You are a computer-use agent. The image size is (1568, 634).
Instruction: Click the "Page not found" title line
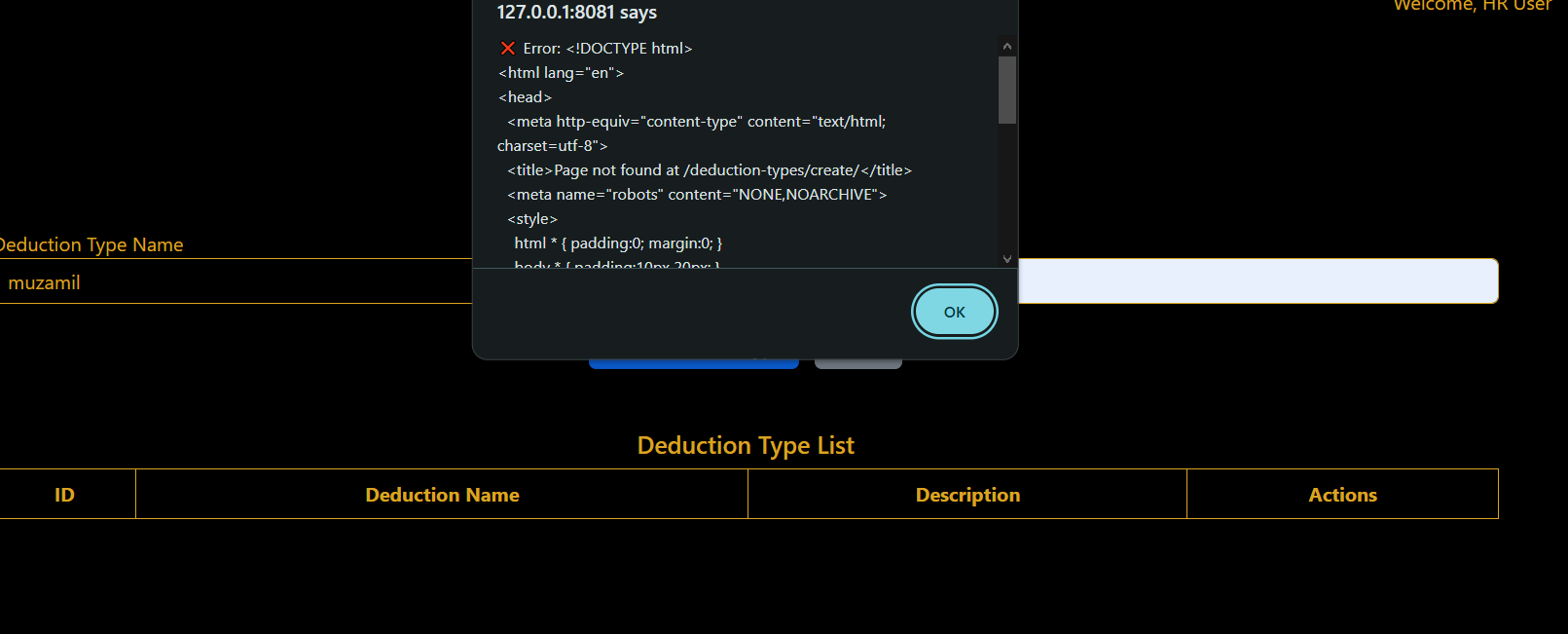[709, 170]
